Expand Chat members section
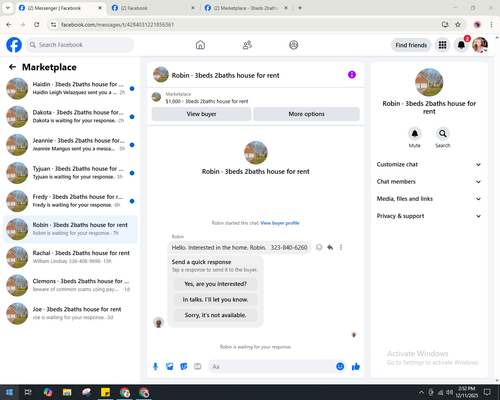500x400 pixels. tap(429, 182)
